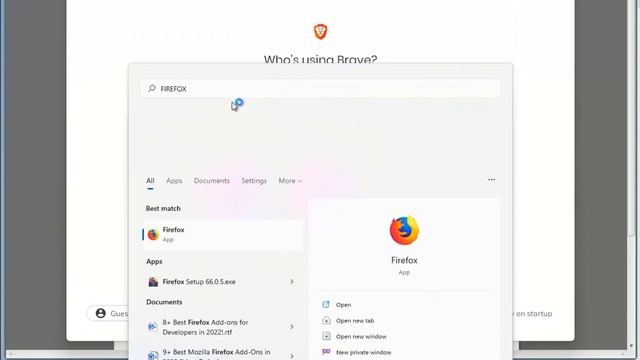This screenshot has width=640, height=360.
Task: Click the Guest profile avatar icon
Action: [x=100, y=313]
